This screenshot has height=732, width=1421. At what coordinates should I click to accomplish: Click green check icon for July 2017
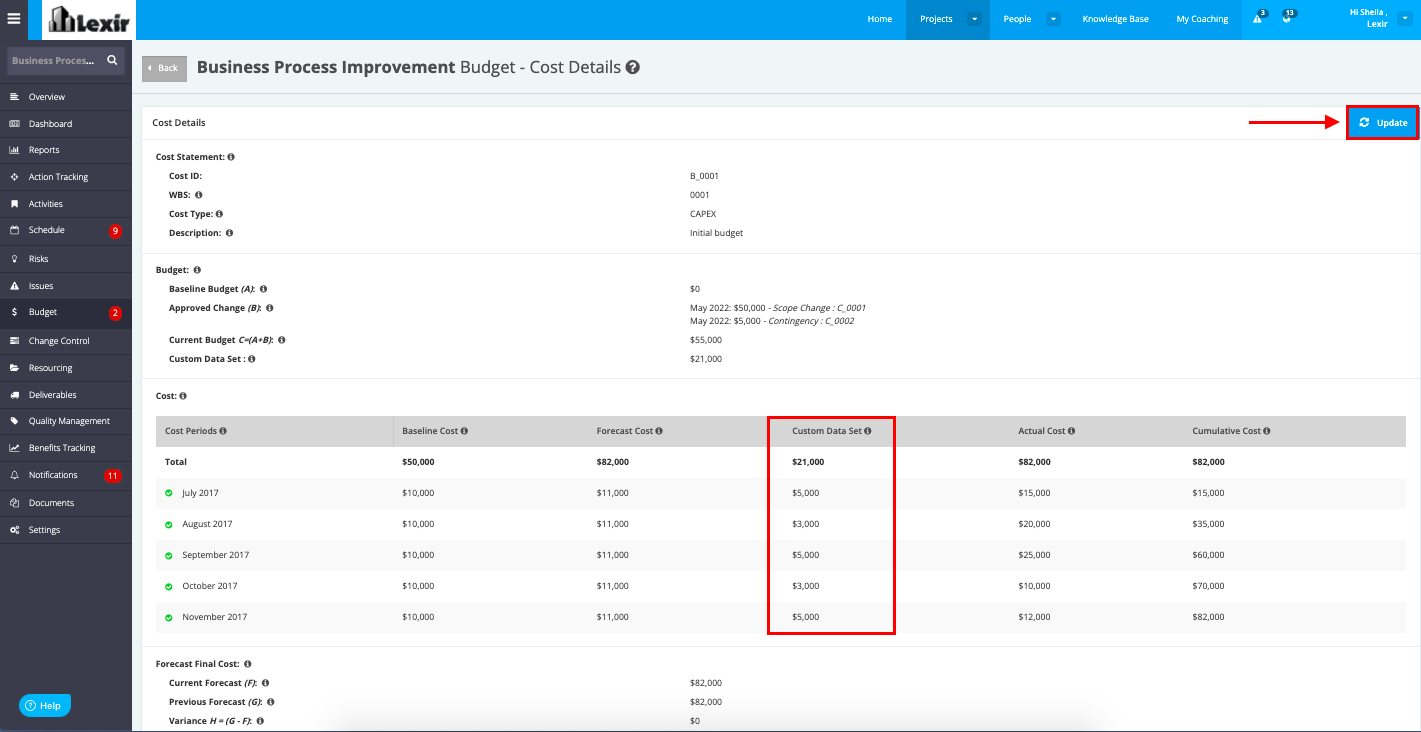point(169,493)
